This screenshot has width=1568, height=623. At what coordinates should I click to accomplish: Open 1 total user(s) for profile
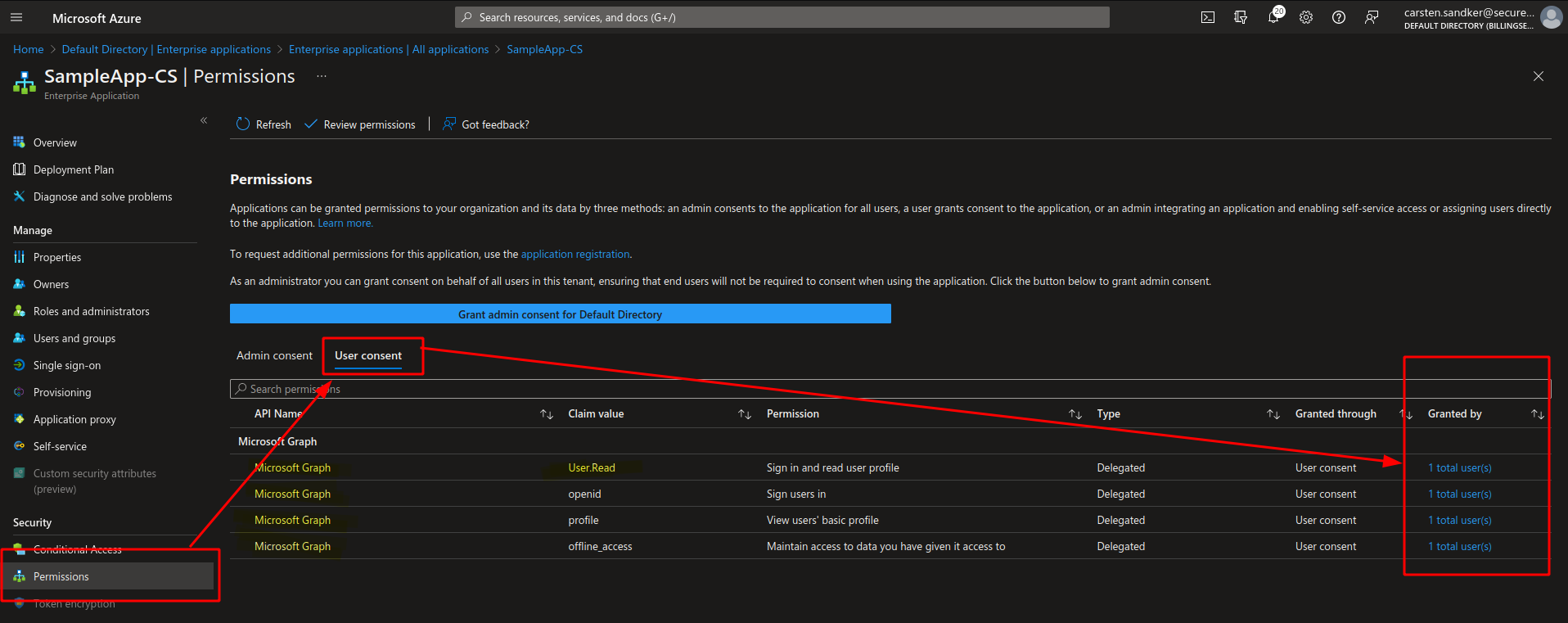click(x=1460, y=520)
